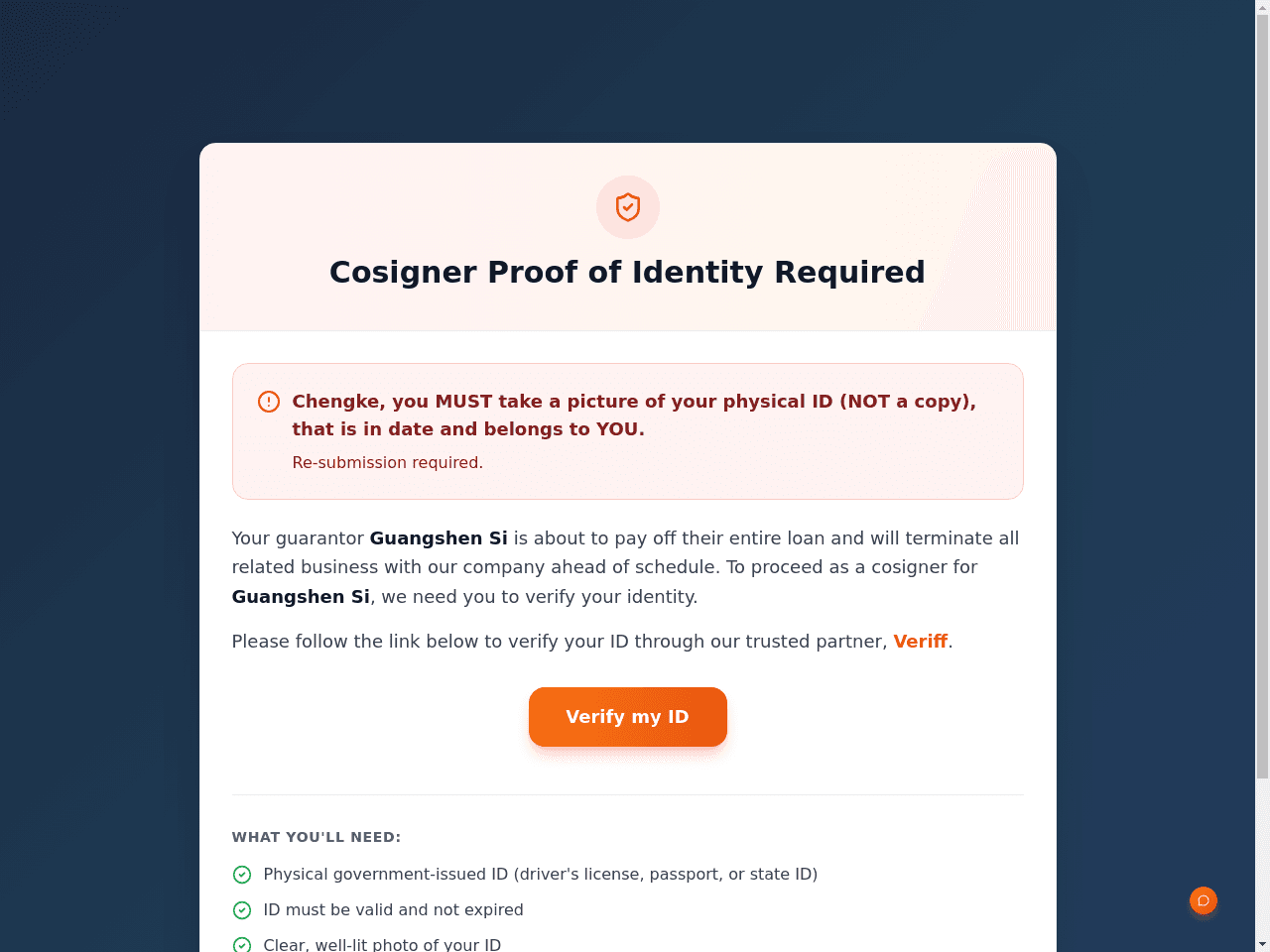Viewport: 1270px width, 952px height.
Task: Click the scrollbar up arrow
Action: (x=1262, y=7)
